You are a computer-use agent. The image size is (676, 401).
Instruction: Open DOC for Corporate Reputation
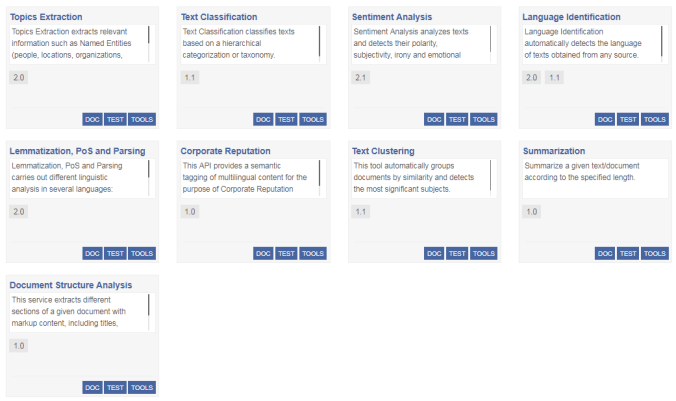(263, 253)
